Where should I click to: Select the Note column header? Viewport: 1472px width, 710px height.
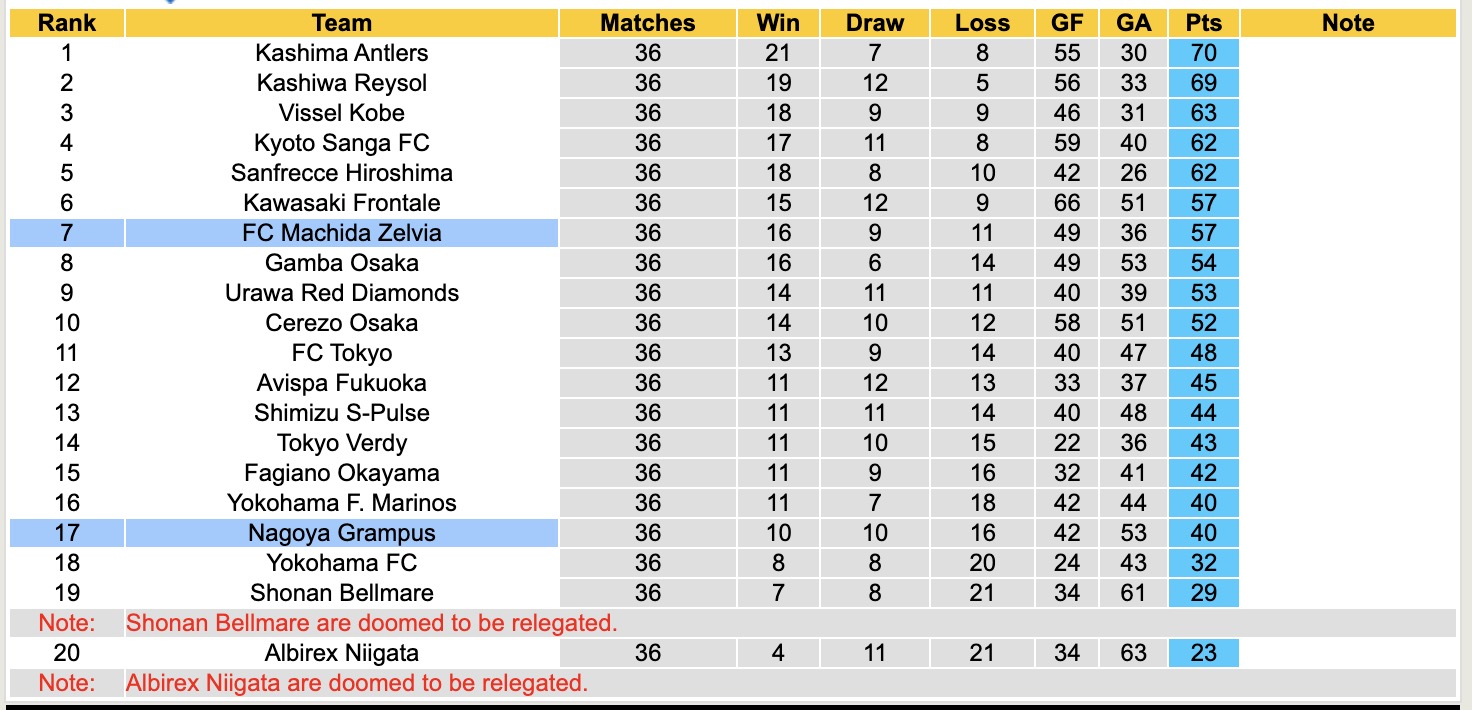tap(1348, 23)
